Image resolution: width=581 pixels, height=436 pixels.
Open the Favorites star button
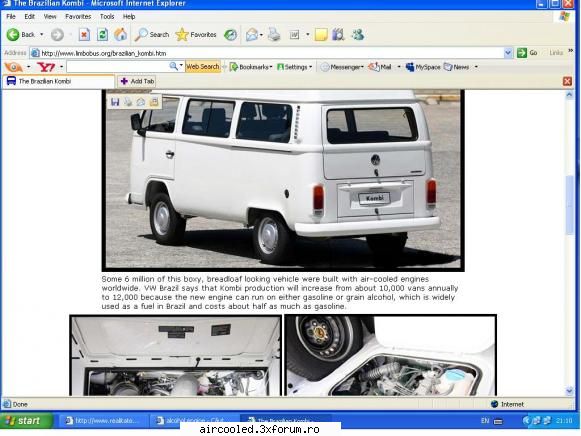[196, 35]
